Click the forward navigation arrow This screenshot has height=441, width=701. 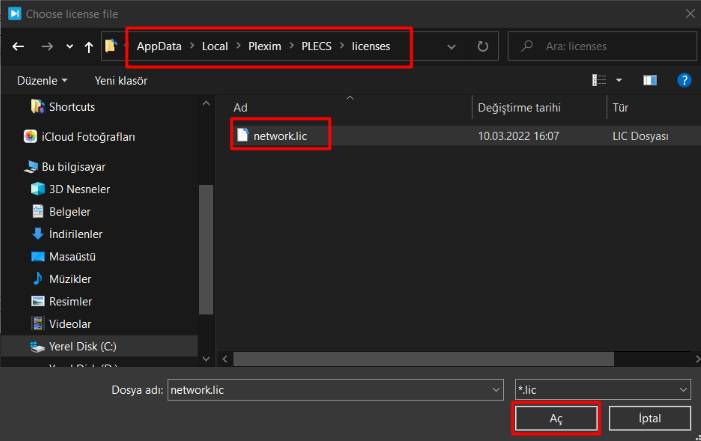[47, 47]
